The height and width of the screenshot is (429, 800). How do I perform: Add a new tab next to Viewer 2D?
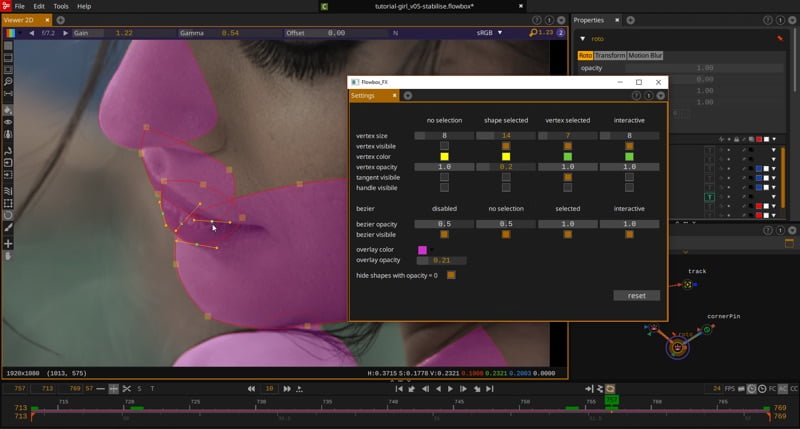point(60,19)
